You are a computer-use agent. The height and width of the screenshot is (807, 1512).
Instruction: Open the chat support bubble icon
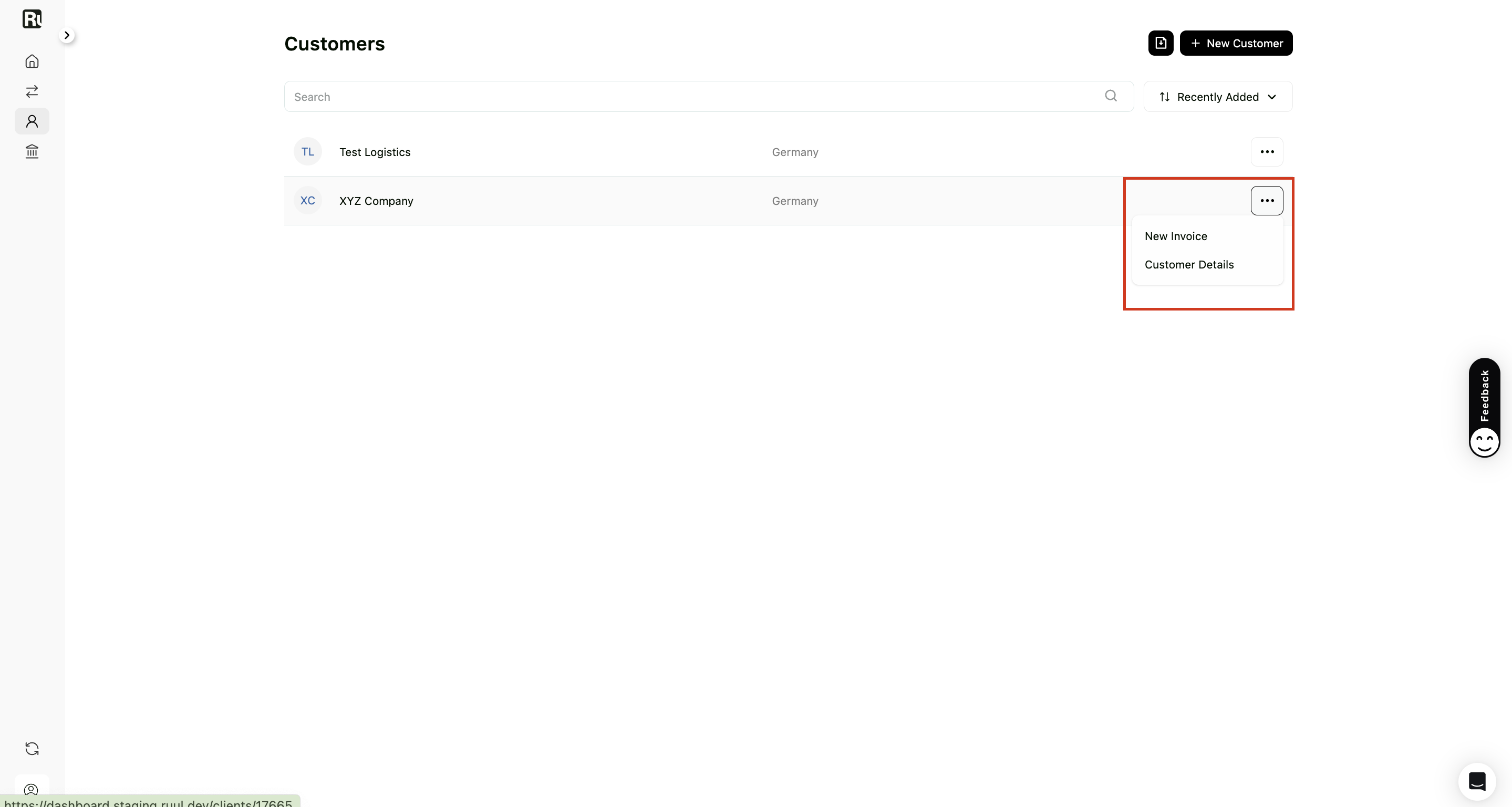pos(1477,781)
